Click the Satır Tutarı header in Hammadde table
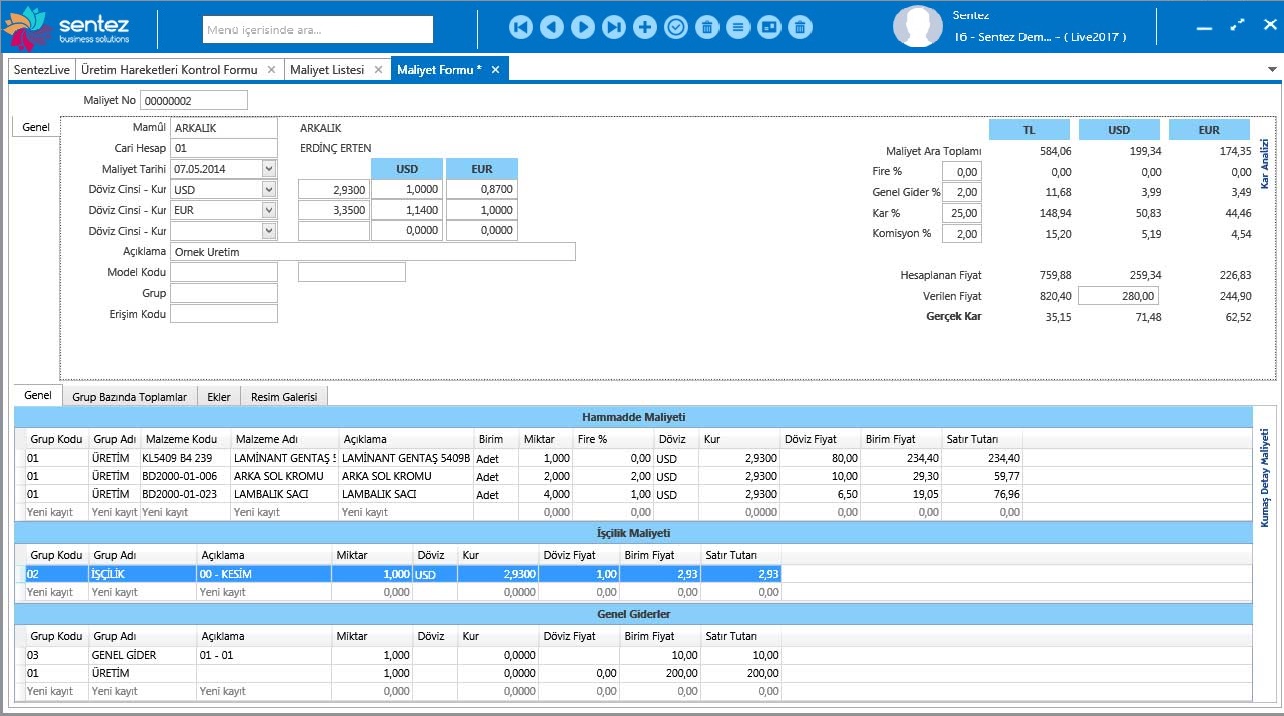The height and width of the screenshot is (716, 1284). click(x=981, y=439)
